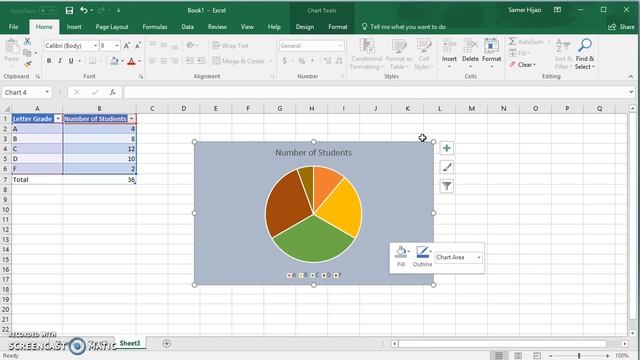The width and height of the screenshot is (640, 360).
Task: Click Select All corner triangle
Action: [6, 109]
